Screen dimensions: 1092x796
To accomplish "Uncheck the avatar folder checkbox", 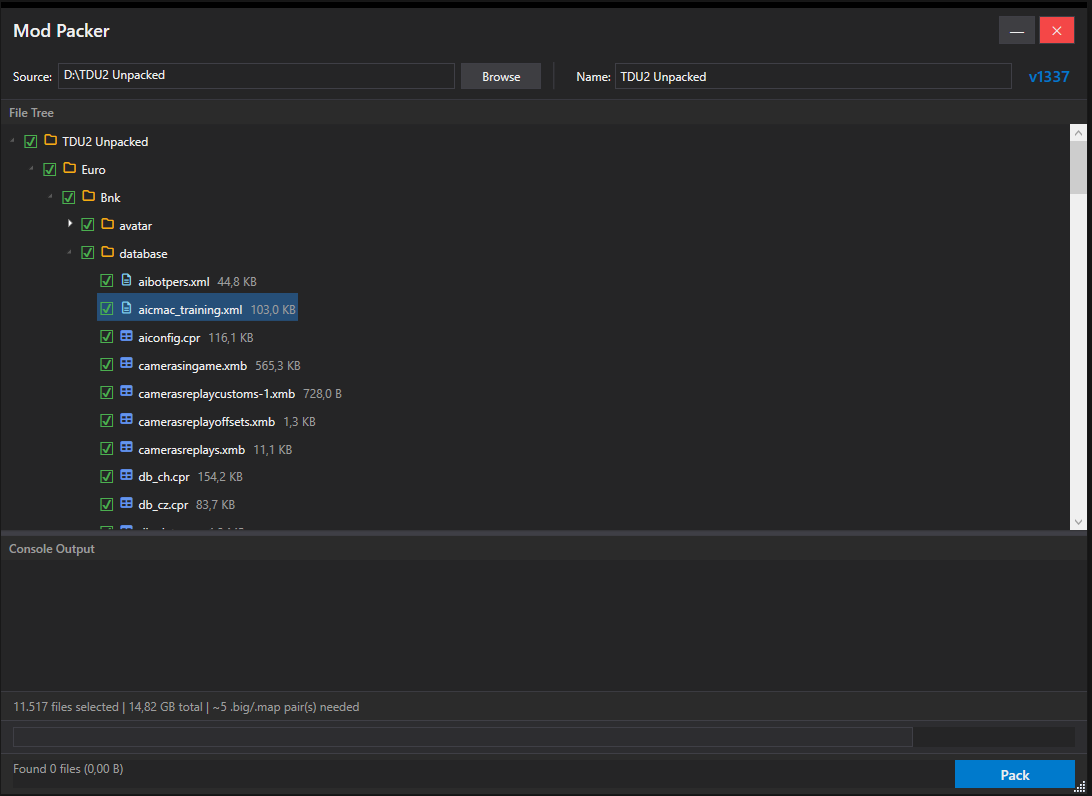I will pyautogui.click(x=87, y=225).
